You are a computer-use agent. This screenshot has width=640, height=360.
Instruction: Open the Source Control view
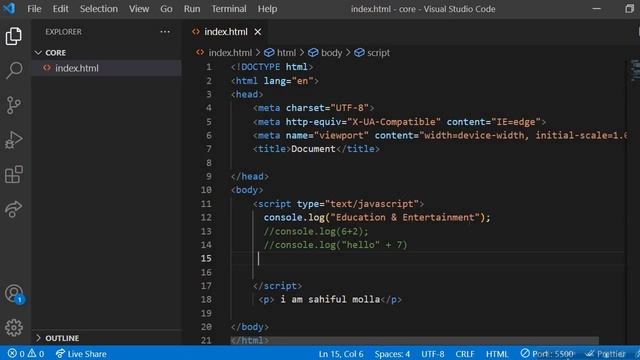(14, 105)
